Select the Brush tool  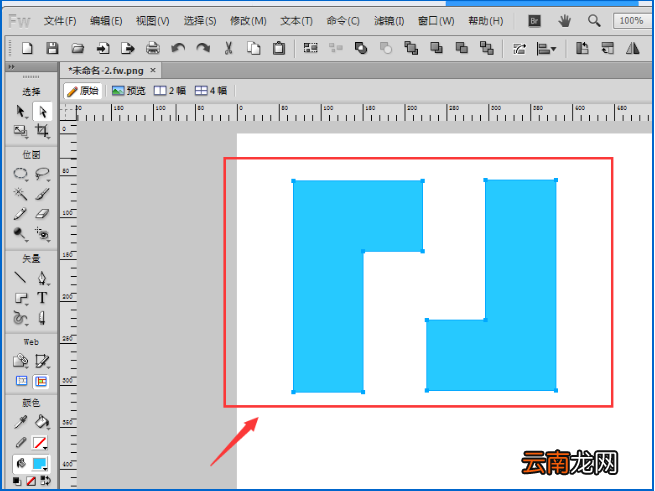(x=42, y=193)
